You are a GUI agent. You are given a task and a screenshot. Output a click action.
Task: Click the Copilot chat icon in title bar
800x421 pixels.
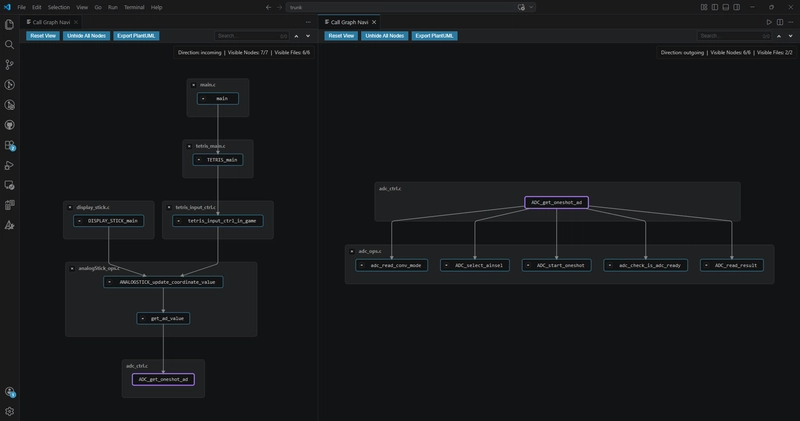click(521, 7)
